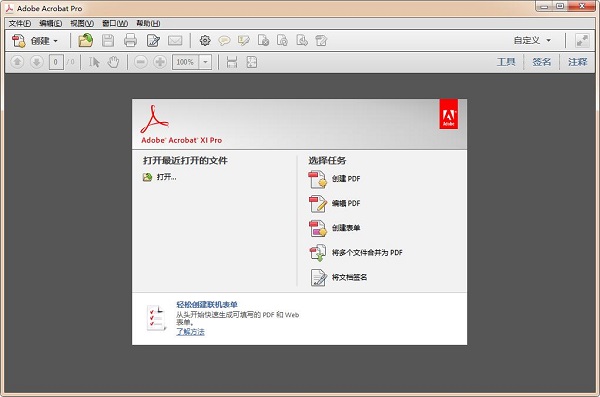The image size is (600, 397).
Task: Expand the zoom level dropdown arrow
Action: (x=205, y=62)
